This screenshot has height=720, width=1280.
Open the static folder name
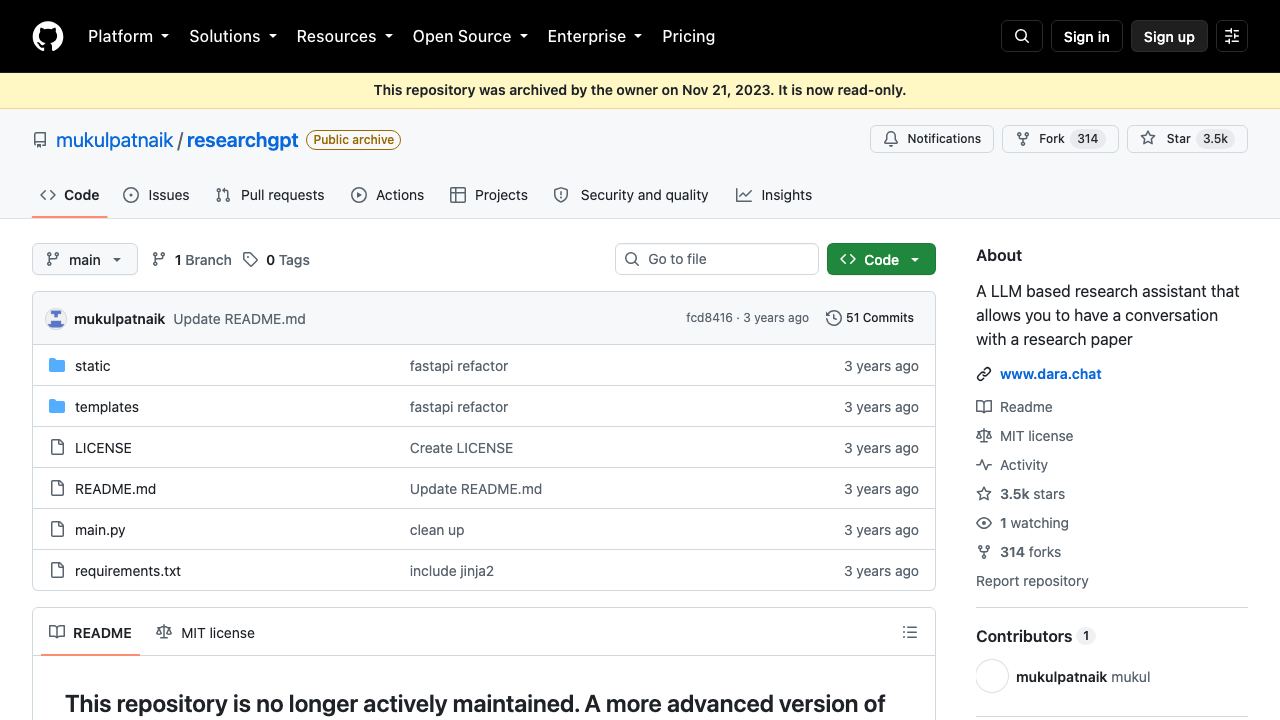click(93, 366)
